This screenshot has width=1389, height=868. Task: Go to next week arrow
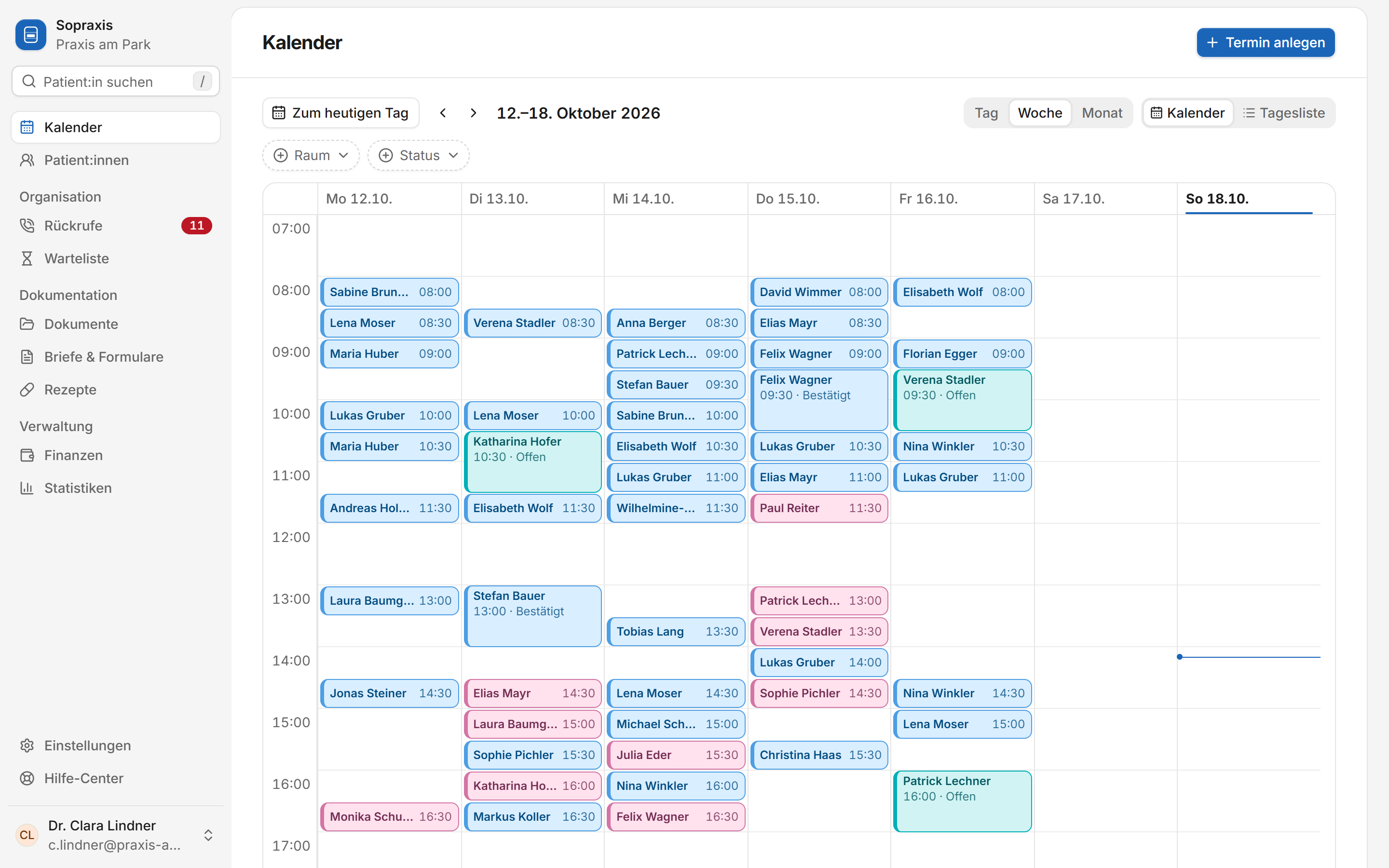(x=473, y=113)
